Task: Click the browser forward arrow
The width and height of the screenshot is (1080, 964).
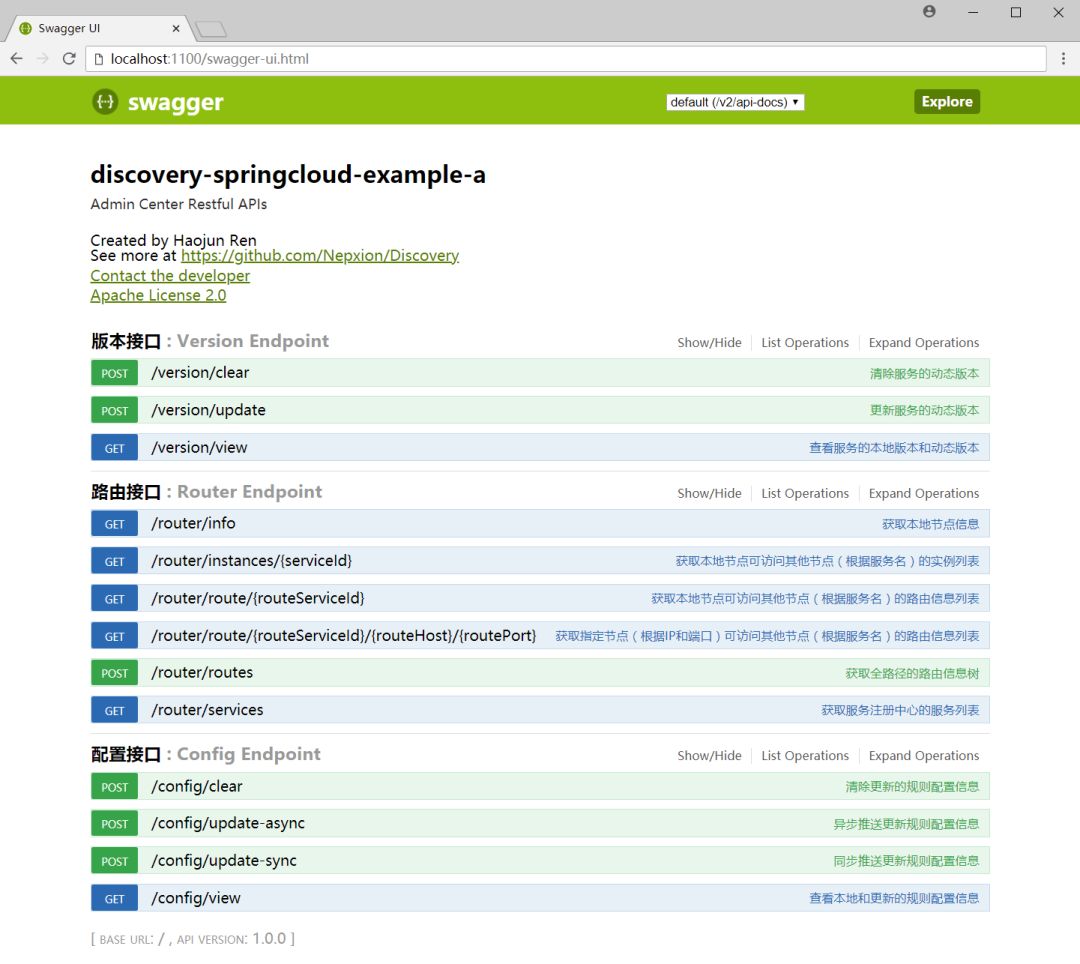Action: pos(43,59)
